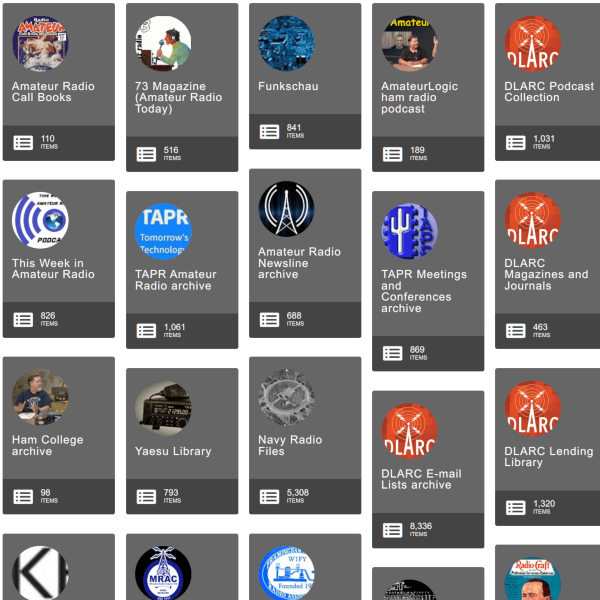
Task: Click TAPR Meetings and Conferences icon
Action: tap(410, 232)
